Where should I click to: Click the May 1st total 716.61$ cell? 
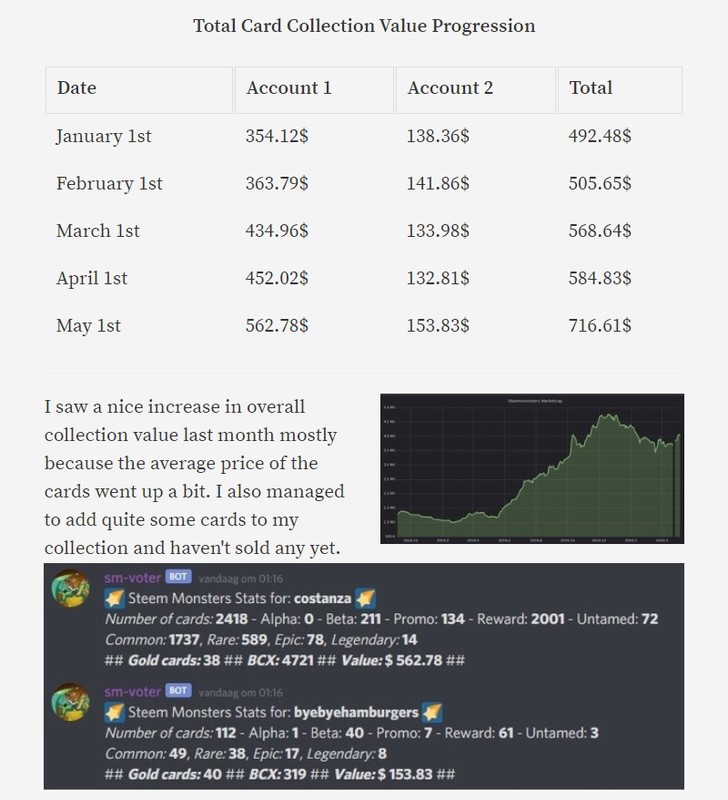pos(600,326)
